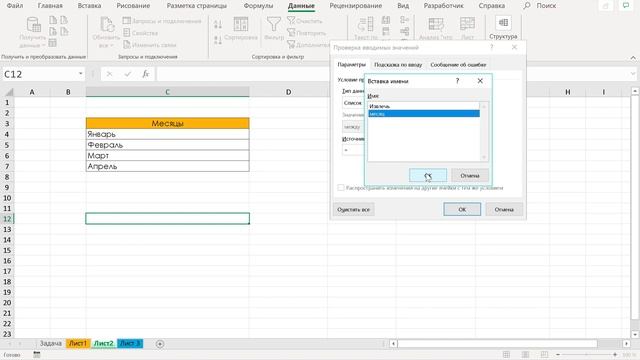
Task: Click the Структура ribbon button
Action: (503, 28)
